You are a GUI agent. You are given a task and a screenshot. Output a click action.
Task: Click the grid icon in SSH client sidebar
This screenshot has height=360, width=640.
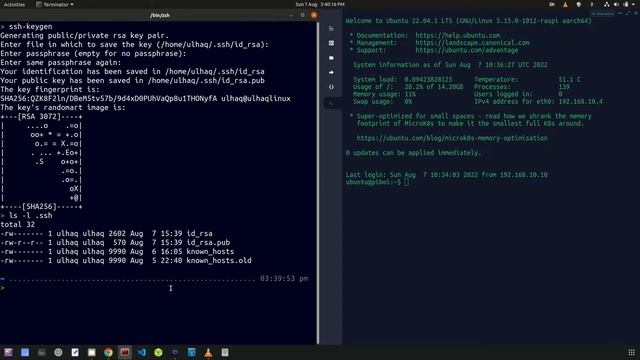tap(331, 43)
